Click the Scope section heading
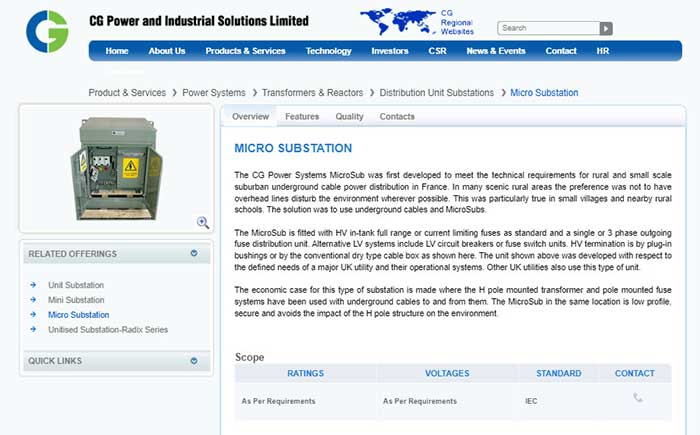 [250, 357]
